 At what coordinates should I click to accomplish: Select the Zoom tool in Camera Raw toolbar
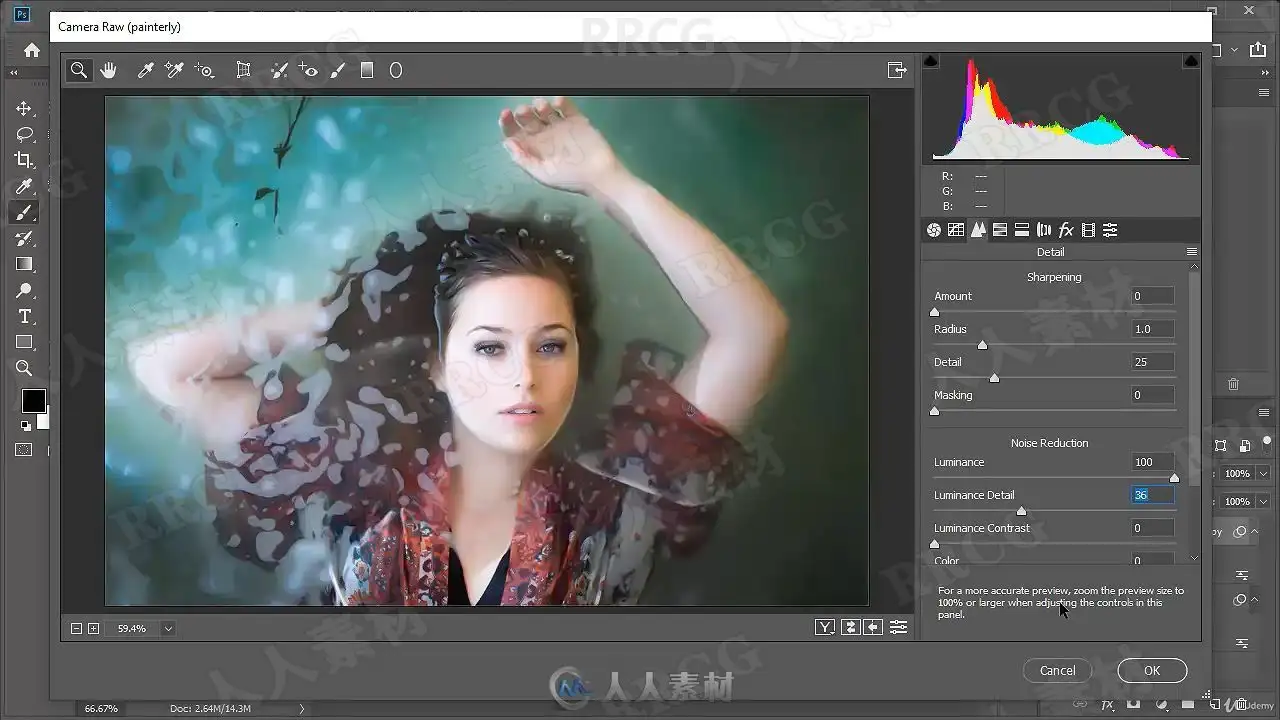tap(78, 70)
